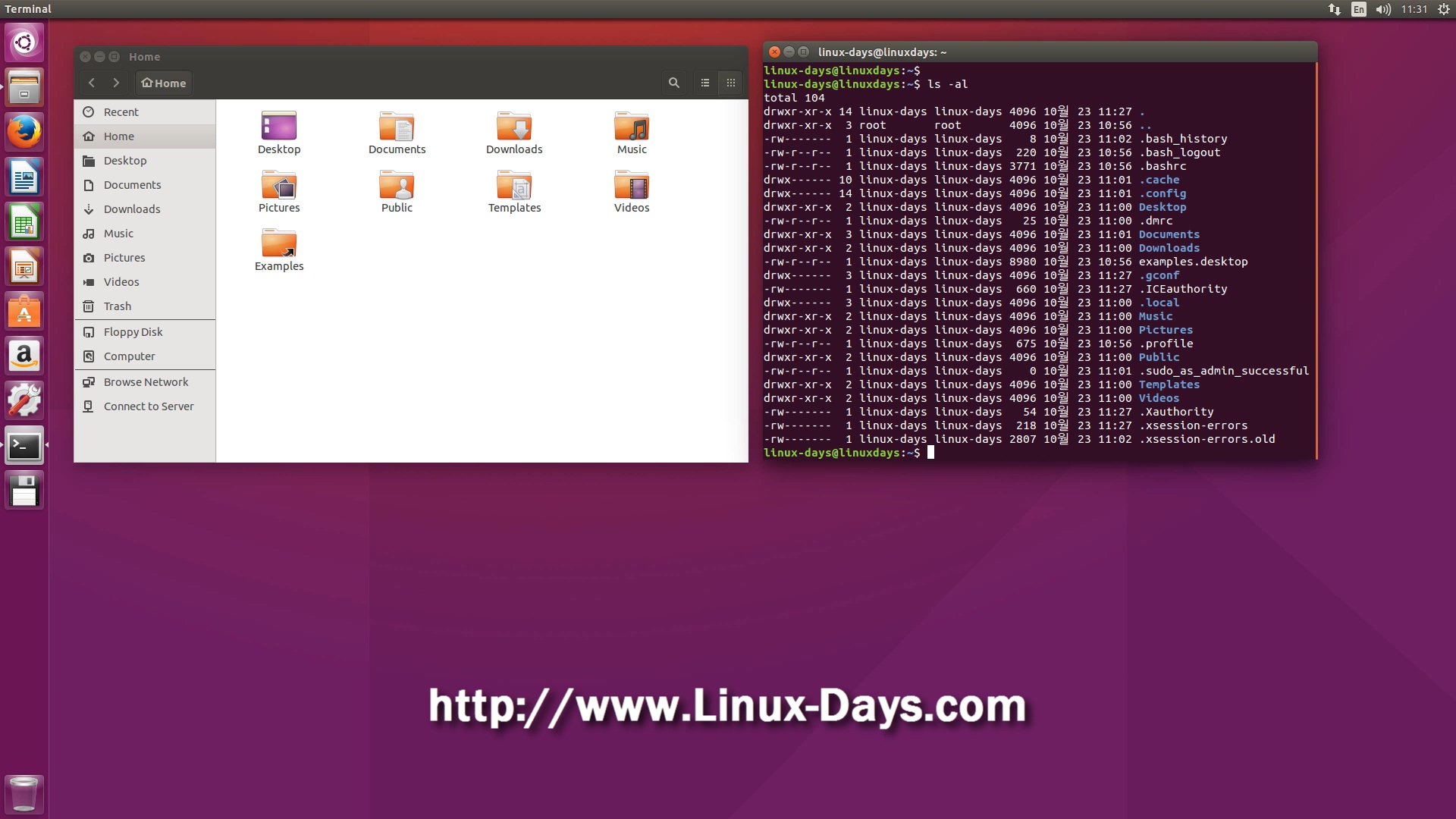Open the system power gear menu

[x=1444, y=9]
